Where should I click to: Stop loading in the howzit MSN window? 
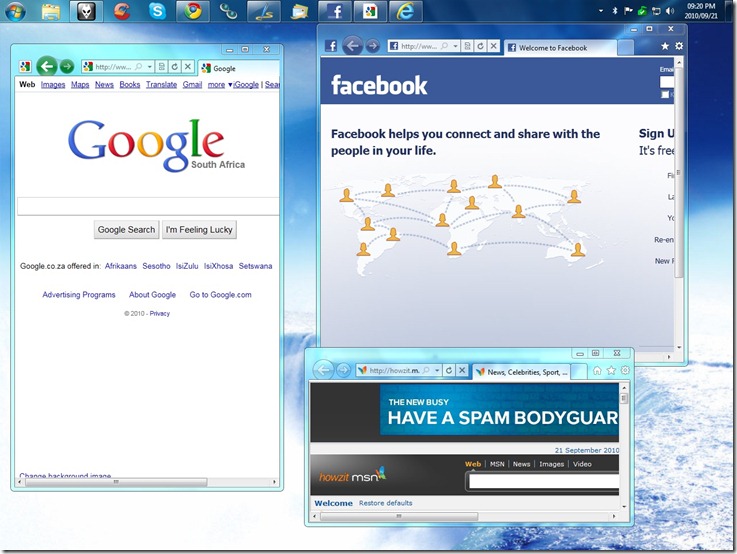click(462, 370)
